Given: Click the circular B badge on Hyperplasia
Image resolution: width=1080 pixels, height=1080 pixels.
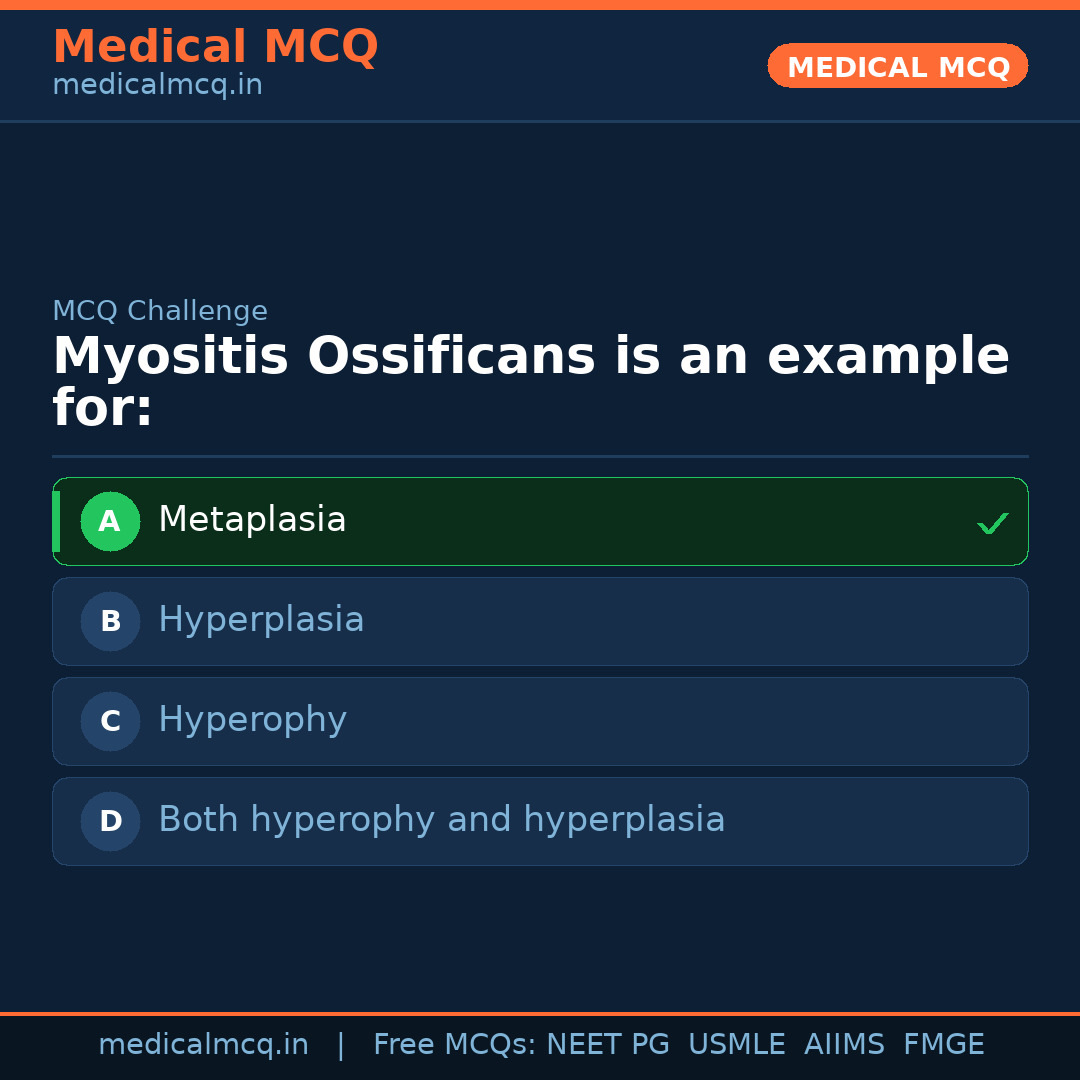Looking at the screenshot, I should (110, 621).
